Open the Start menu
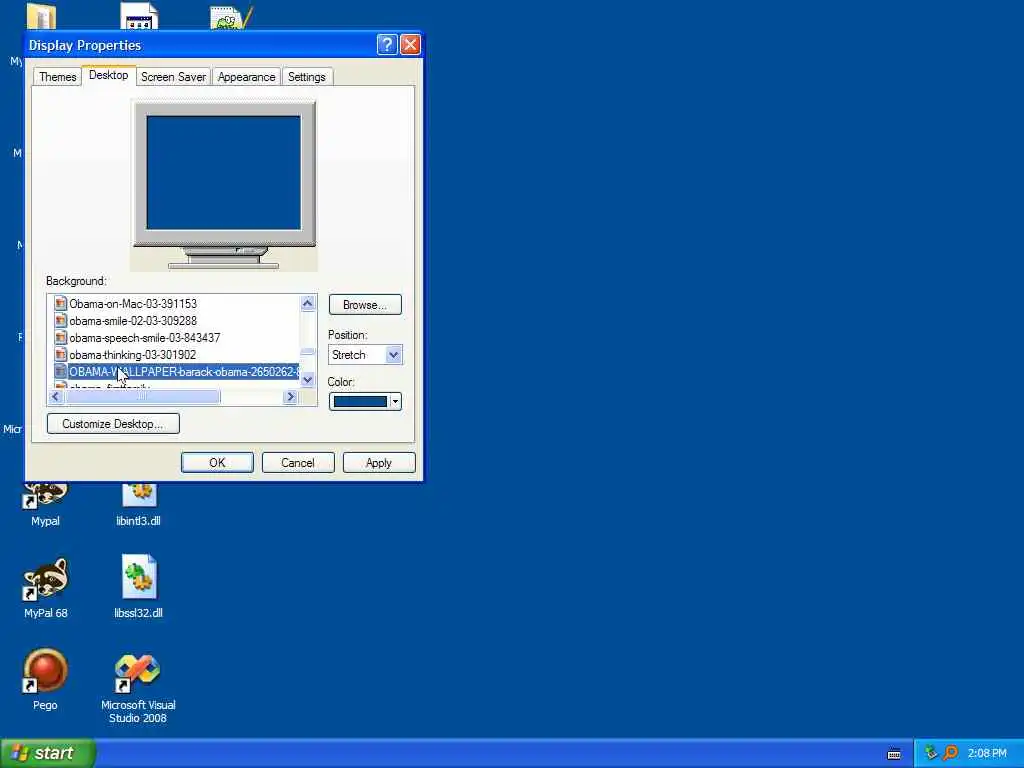This screenshot has height=768, width=1024. point(48,753)
